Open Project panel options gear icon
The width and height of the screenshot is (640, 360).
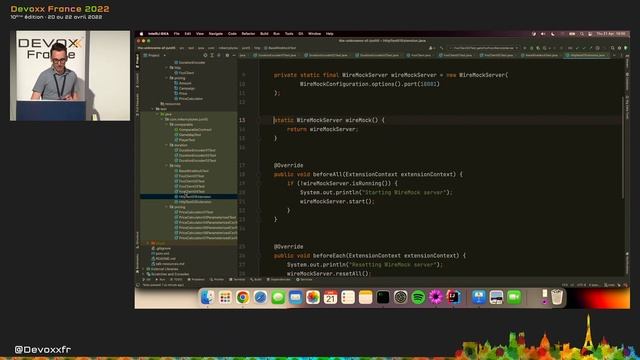[227, 55]
